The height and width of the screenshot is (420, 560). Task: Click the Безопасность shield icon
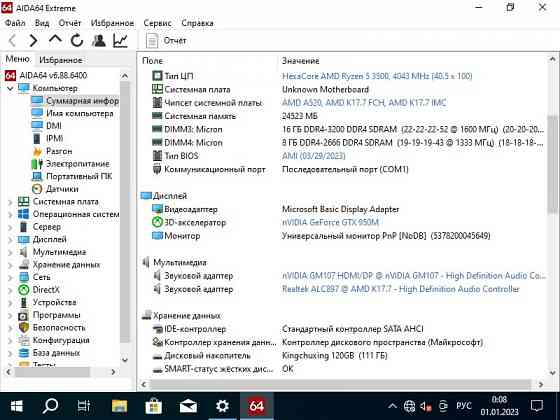[x=24, y=328]
